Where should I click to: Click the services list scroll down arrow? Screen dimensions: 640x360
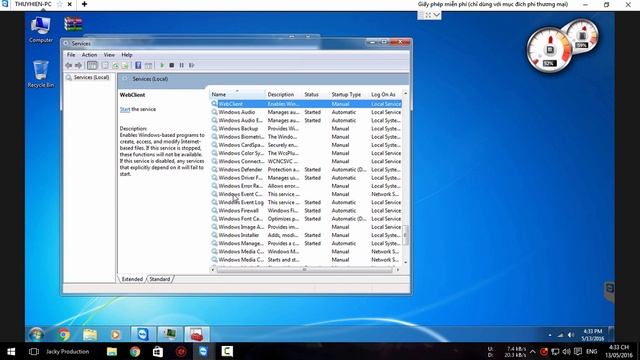(405, 262)
